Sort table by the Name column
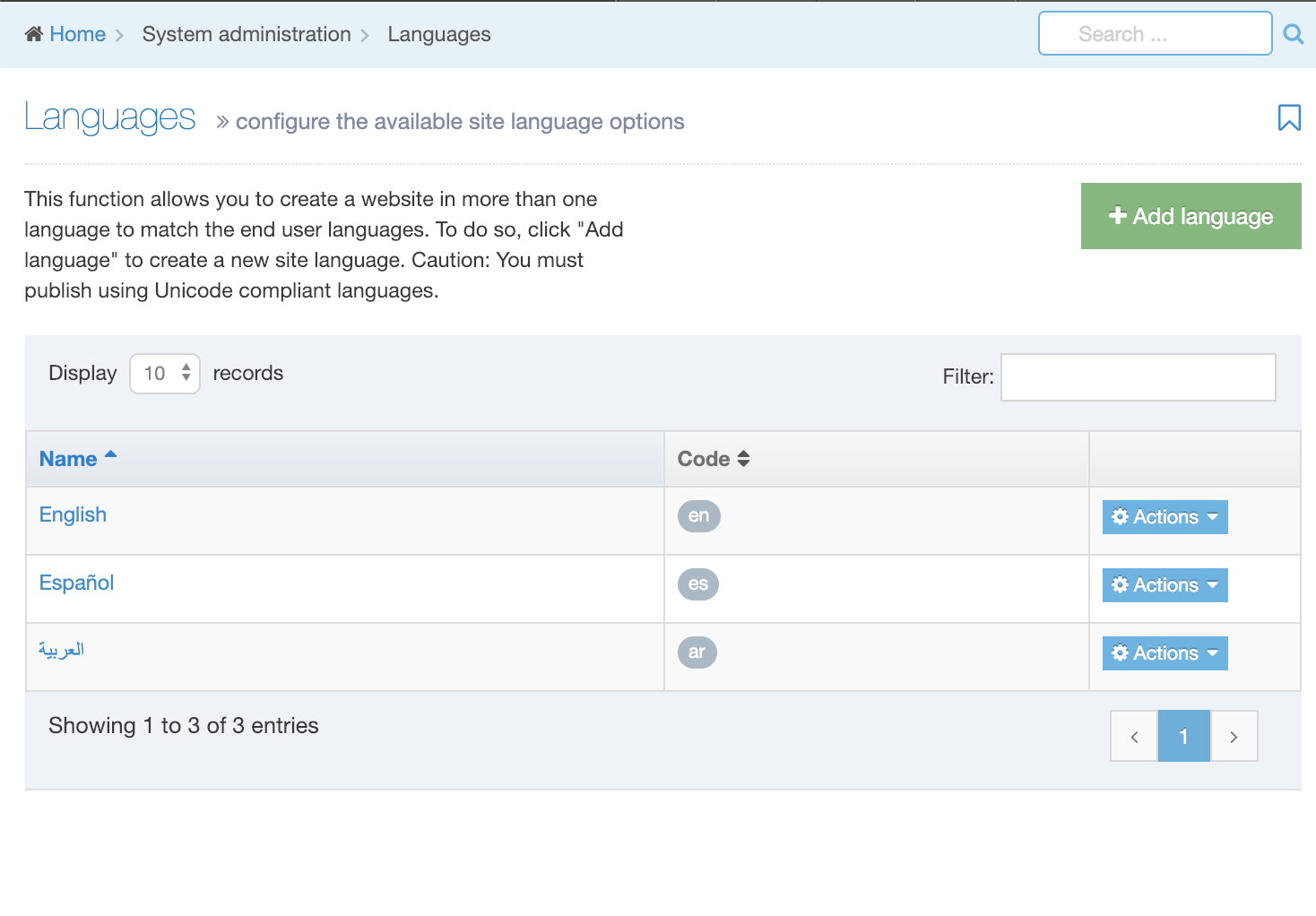The width and height of the screenshot is (1316, 916). point(69,459)
